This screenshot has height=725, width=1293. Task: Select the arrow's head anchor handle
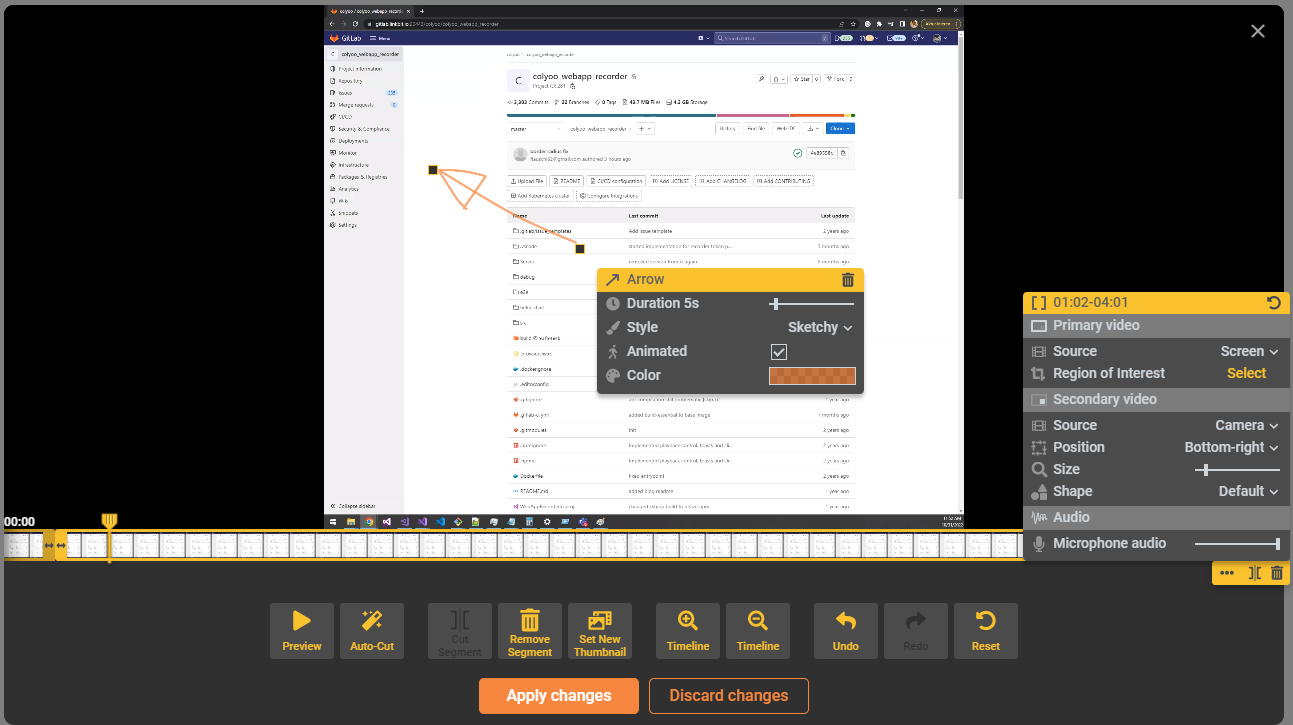click(433, 170)
